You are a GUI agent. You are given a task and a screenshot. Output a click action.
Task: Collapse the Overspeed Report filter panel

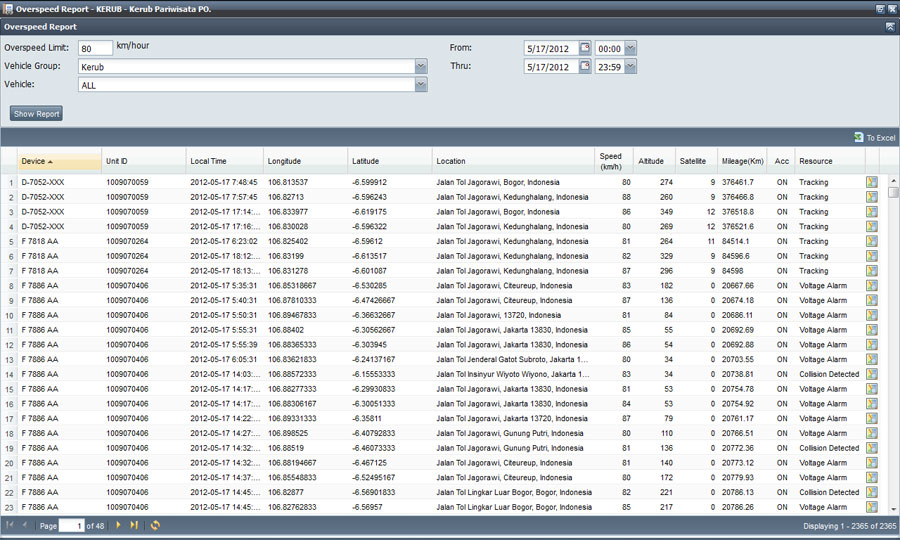[x=890, y=27]
